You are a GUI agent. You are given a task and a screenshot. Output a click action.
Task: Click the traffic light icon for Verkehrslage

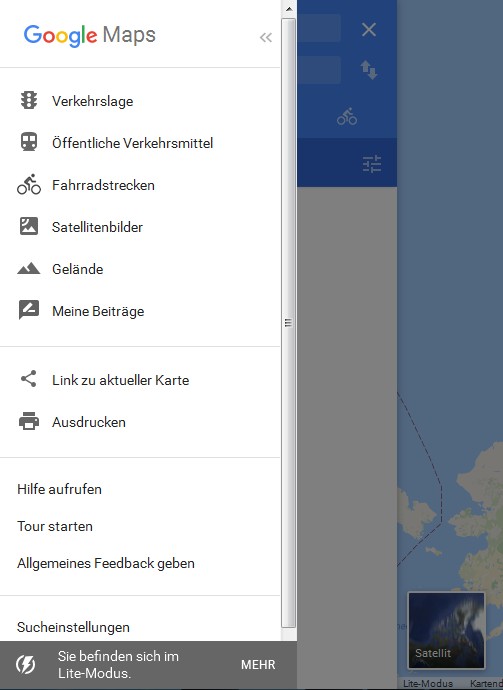coord(29,100)
